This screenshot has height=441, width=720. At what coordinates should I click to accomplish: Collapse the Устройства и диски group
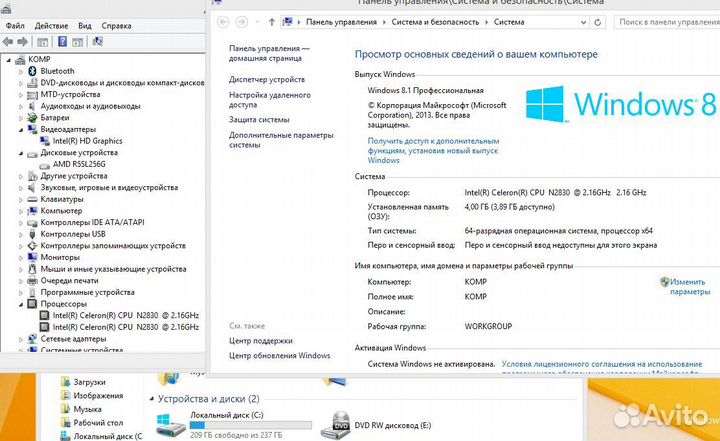(x=152, y=399)
